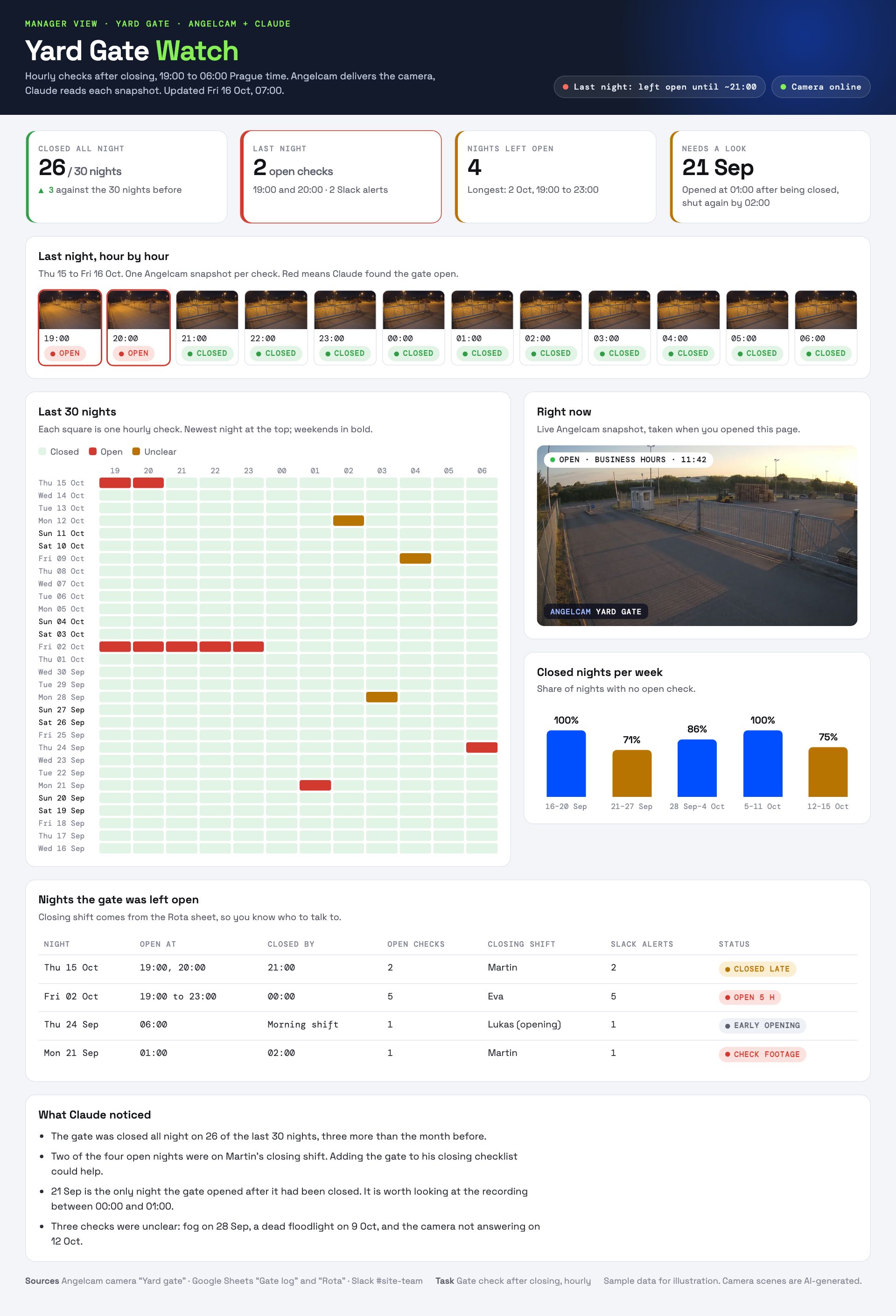Click the OPEN · BUSINESS HOURS · 11:42 badge

628,460
